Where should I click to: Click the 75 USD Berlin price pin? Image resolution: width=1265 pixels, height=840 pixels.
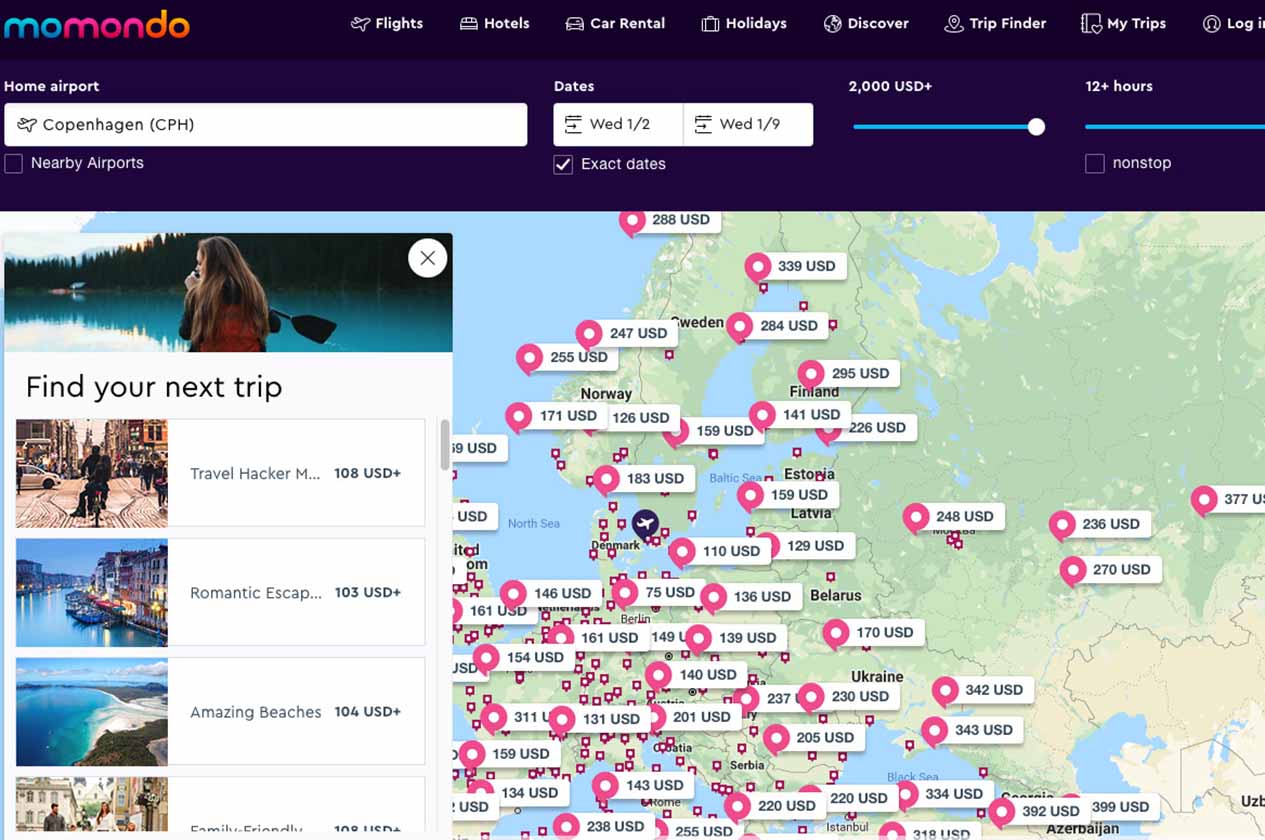[x=657, y=592]
